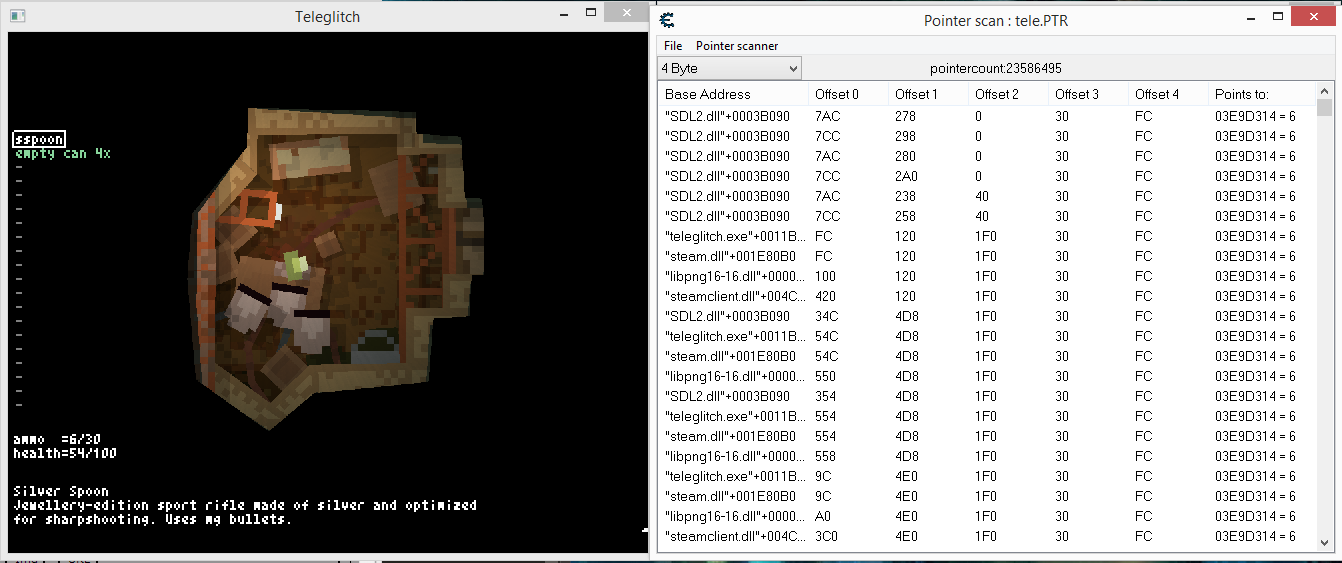Click the Teleglitch window icon
Screen dimensions: 1342x563
pos(17,15)
